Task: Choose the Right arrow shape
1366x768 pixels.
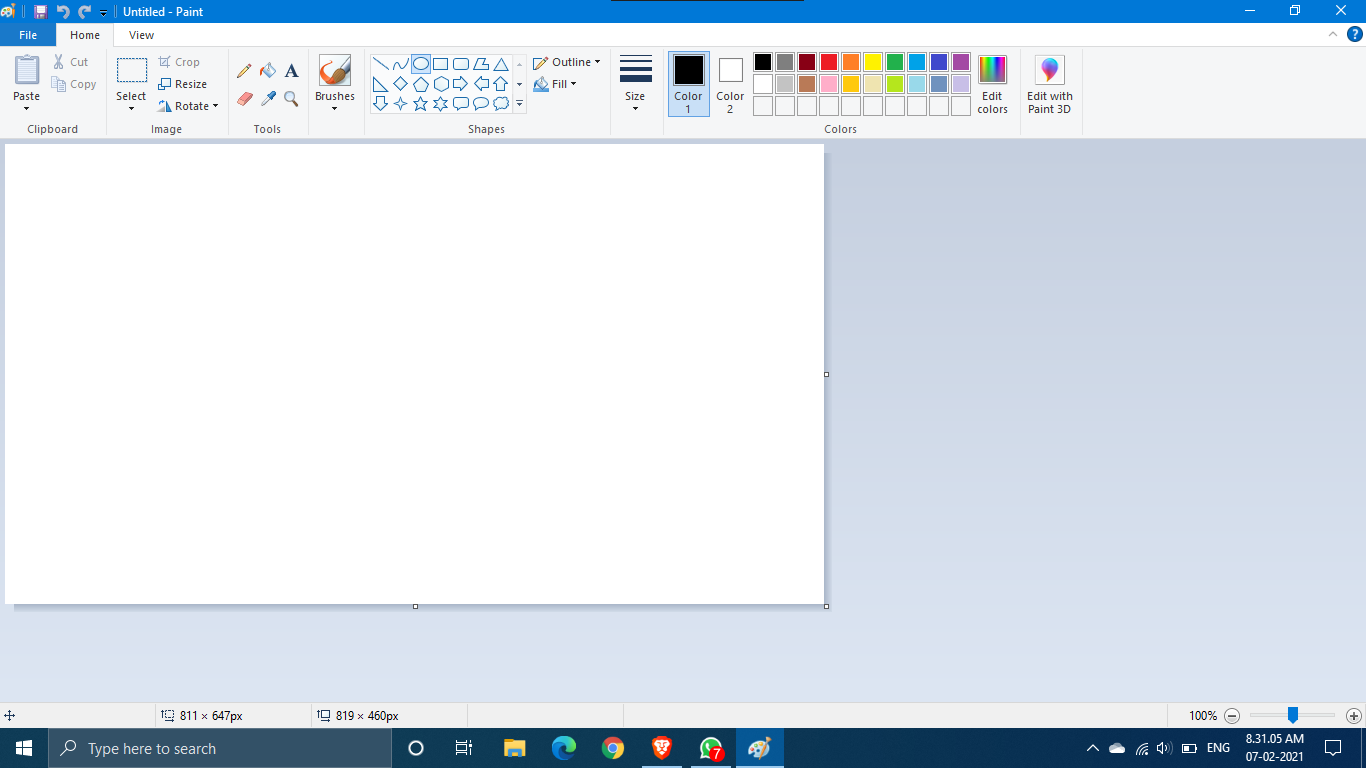Action: [x=461, y=84]
